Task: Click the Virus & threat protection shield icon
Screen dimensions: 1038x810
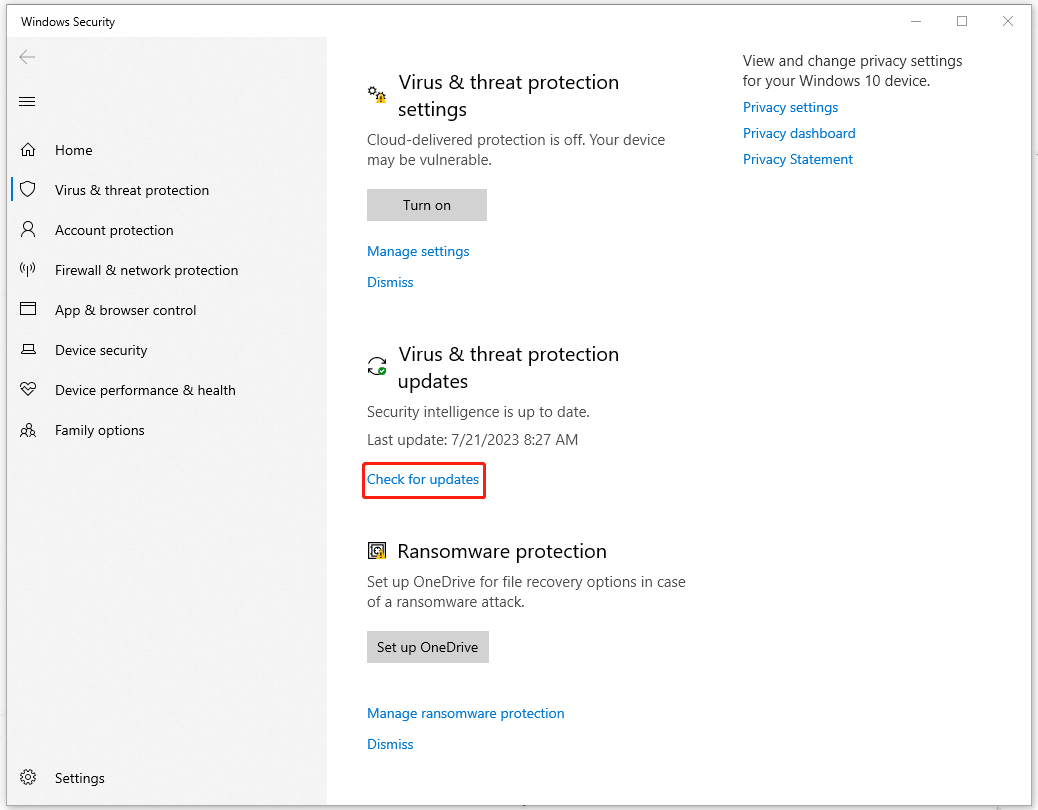Action: click(x=28, y=190)
